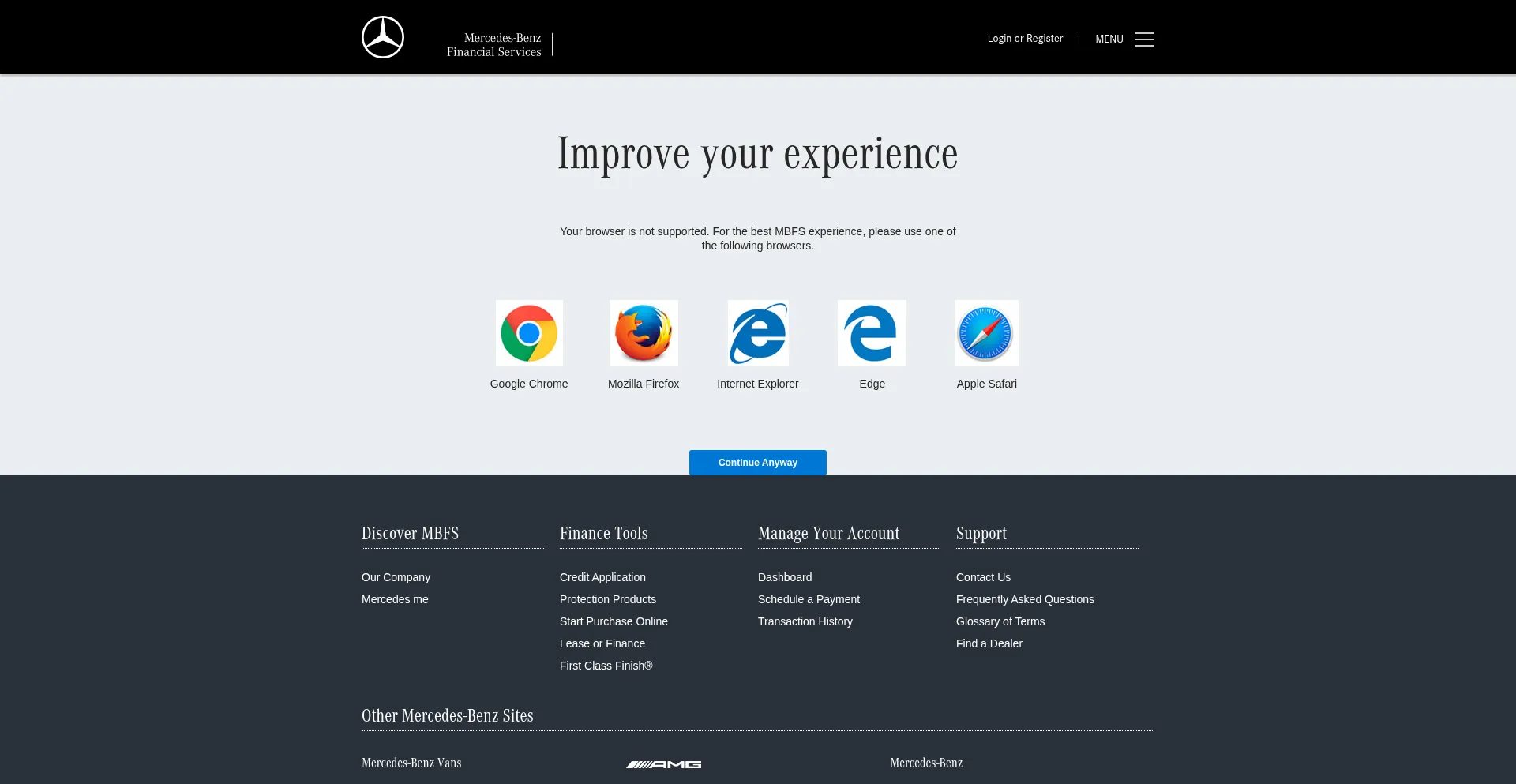Viewport: 1516px width, 784px height.
Task: Open Our Company footer link
Action: 396,577
